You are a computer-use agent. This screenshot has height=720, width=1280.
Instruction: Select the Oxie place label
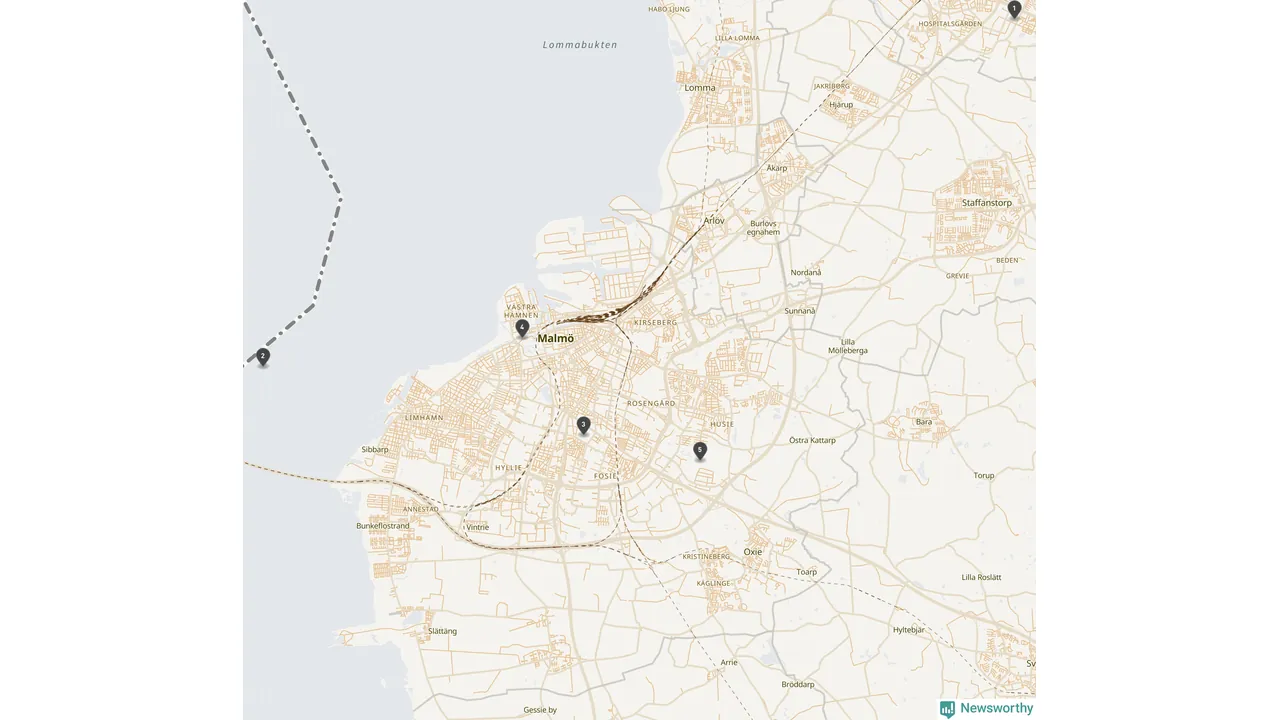pyautogui.click(x=753, y=552)
